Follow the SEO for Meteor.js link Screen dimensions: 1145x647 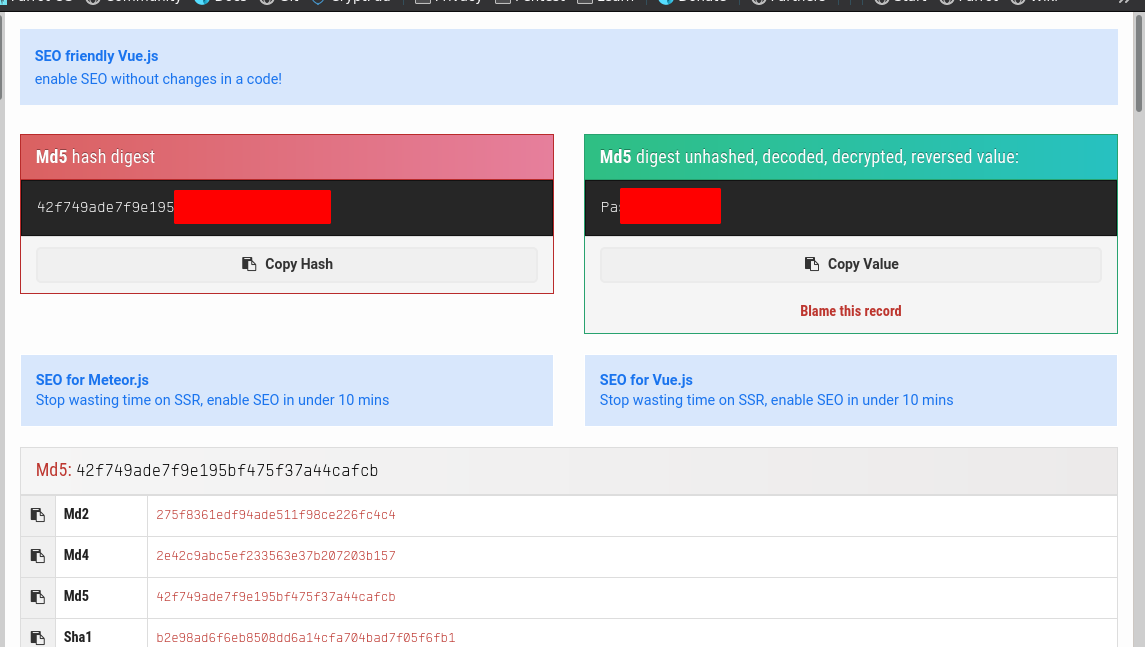pyautogui.click(x=92, y=380)
